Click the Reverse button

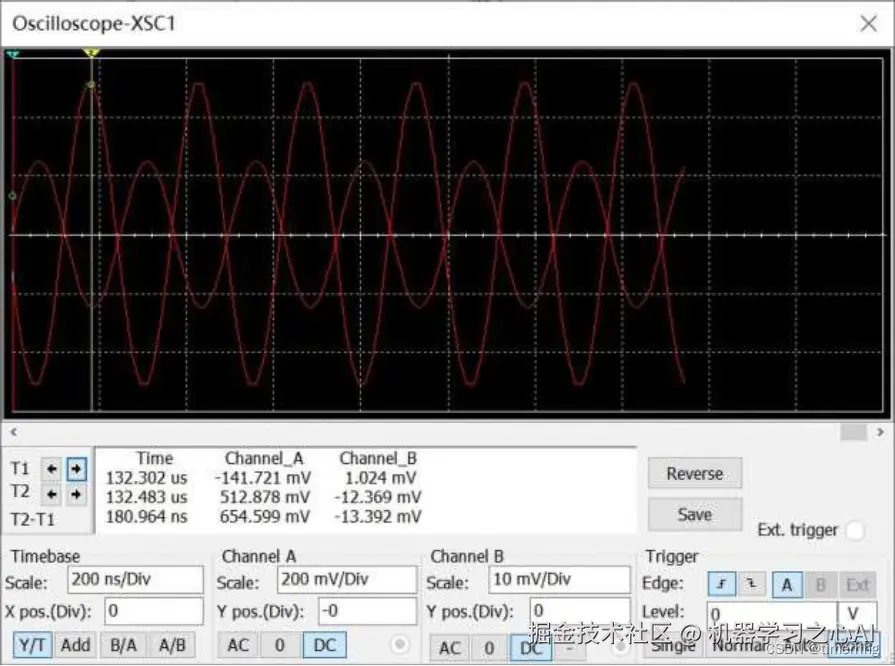click(695, 473)
